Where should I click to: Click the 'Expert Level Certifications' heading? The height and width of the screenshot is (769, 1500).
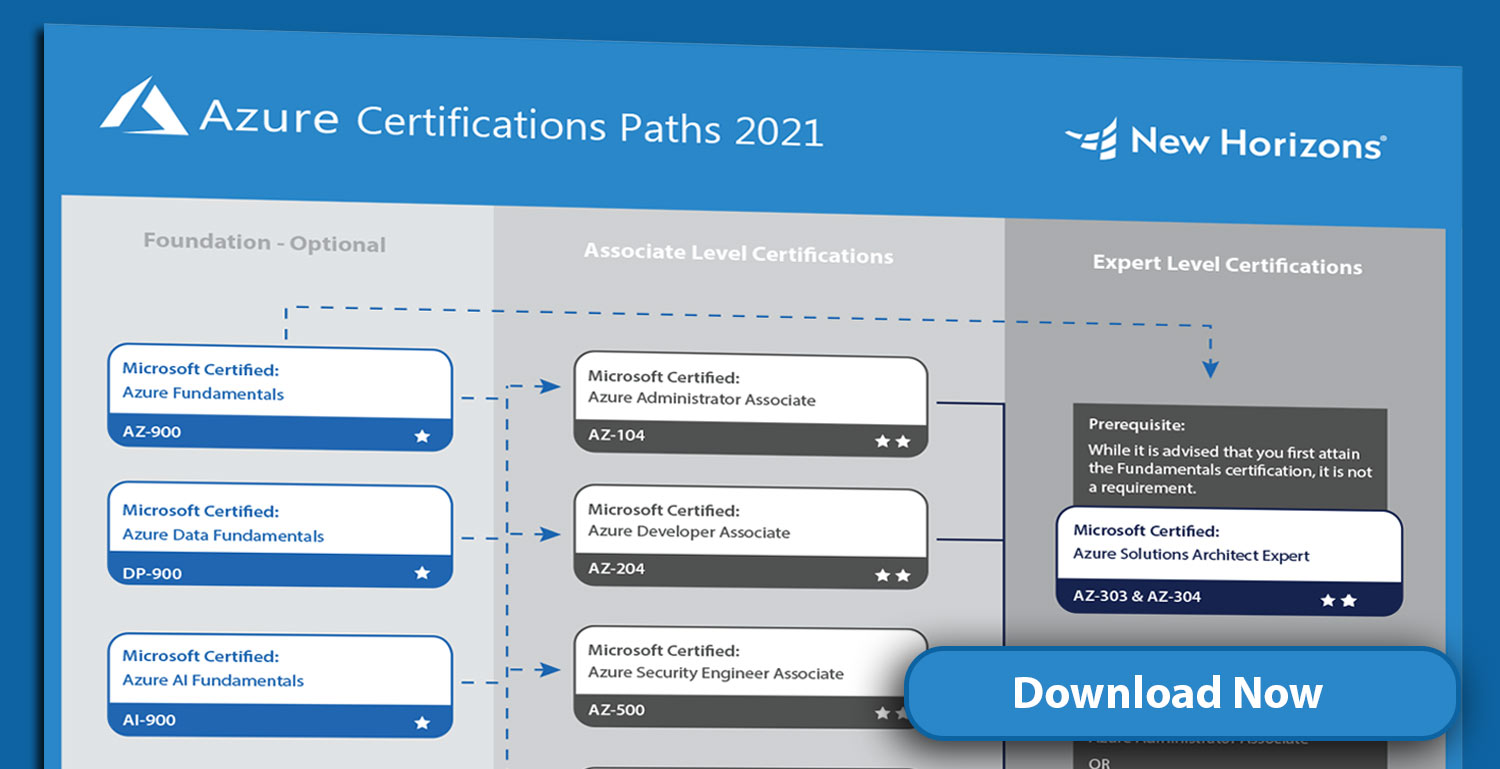coord(1227,265)
